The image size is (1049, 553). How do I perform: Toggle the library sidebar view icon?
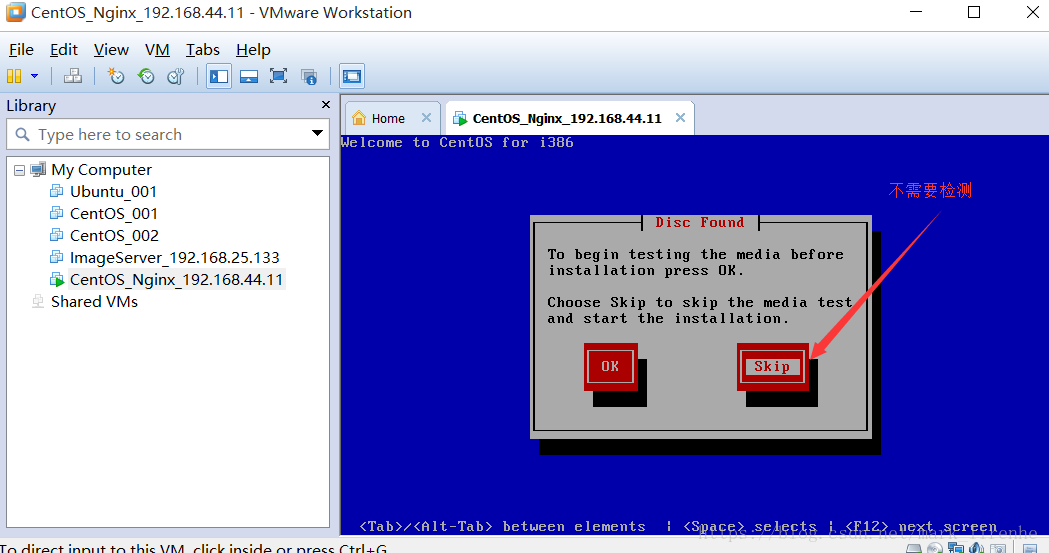[219, 76]
